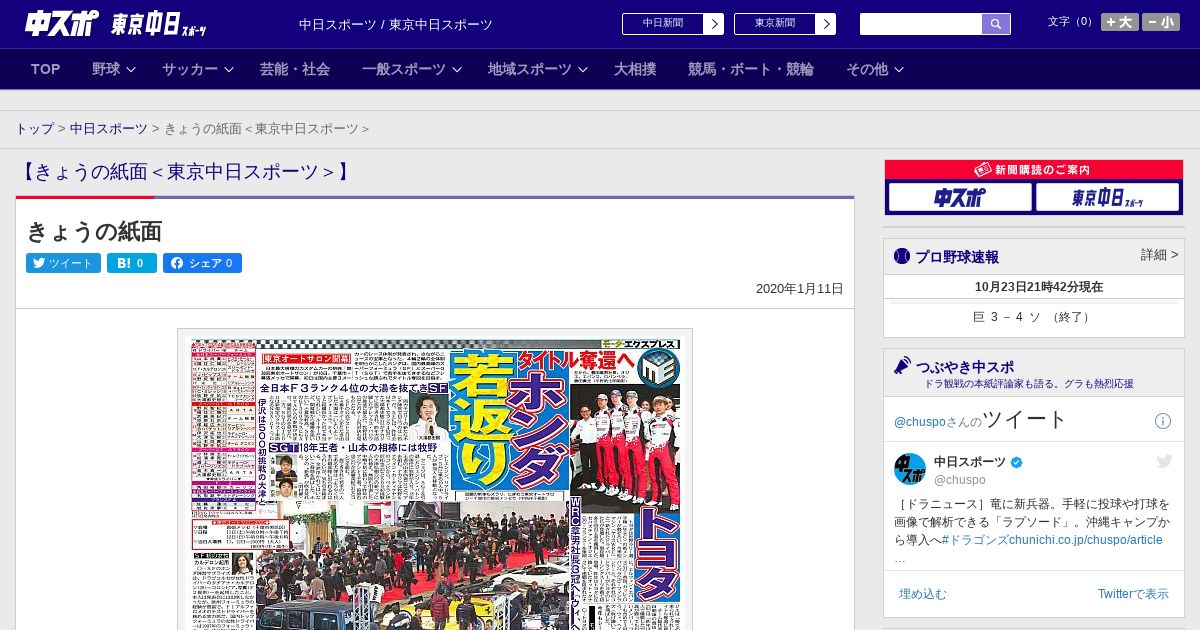Expand the 地域スポーツ navigation menu
The height and width of the screenshot is (630, 1200).
[536, 69]
